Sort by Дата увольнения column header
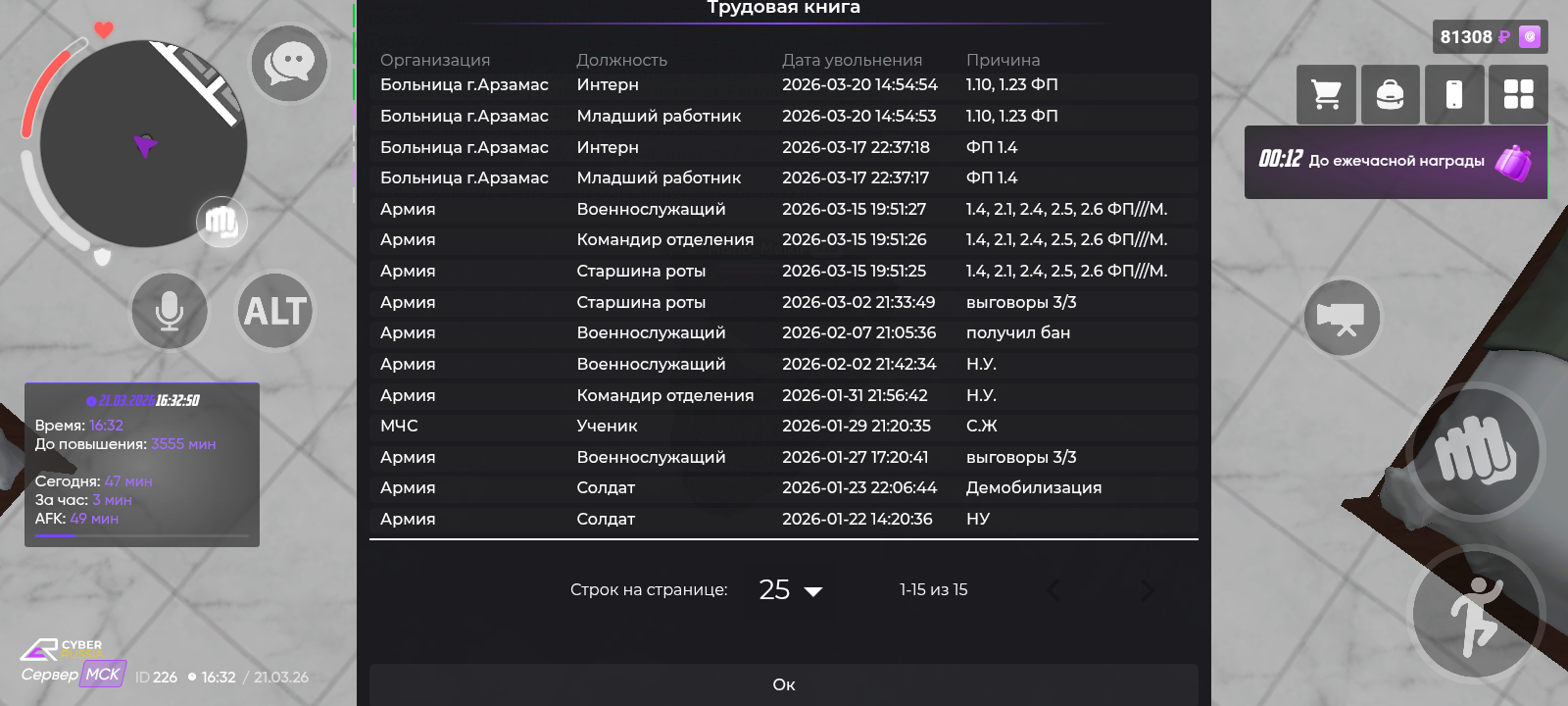The height and width of the screenshot is (706, 1568). (x=852, y=60)
